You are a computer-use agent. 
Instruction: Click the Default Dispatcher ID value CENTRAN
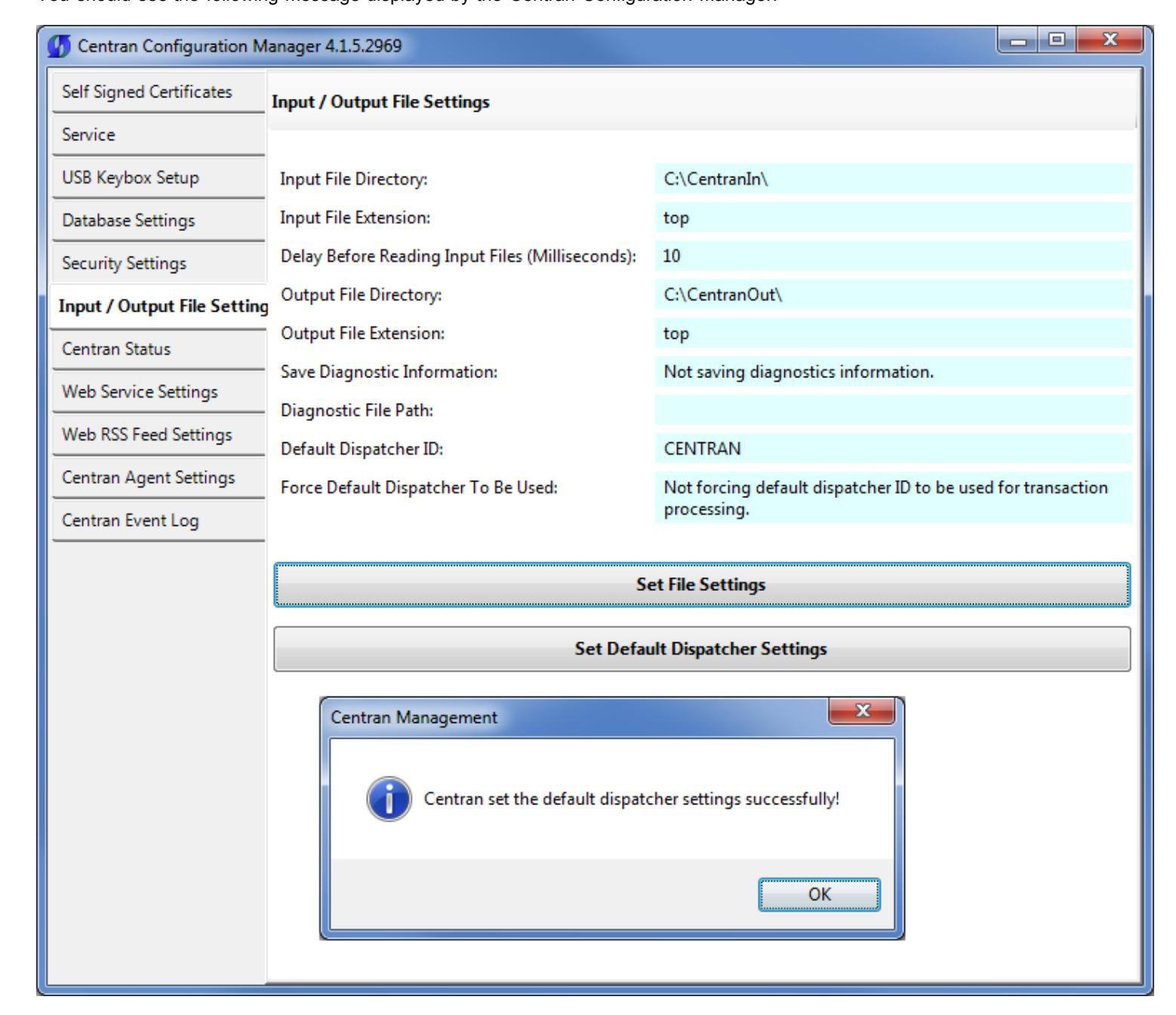tap(894, 449)
